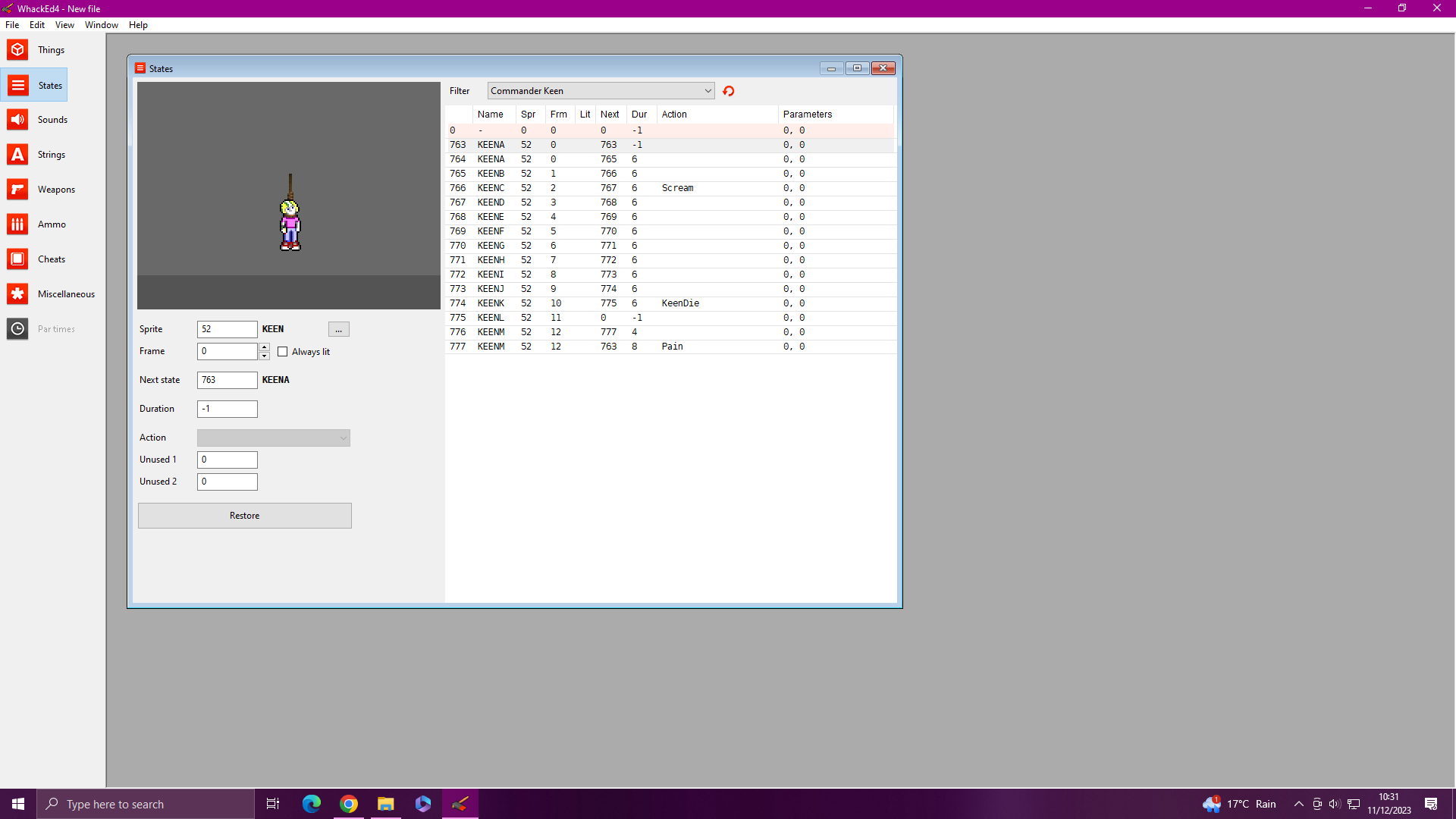The image size is (1456, 819).
Task: Select state row 0 in the list
Action: click(670, 130)
